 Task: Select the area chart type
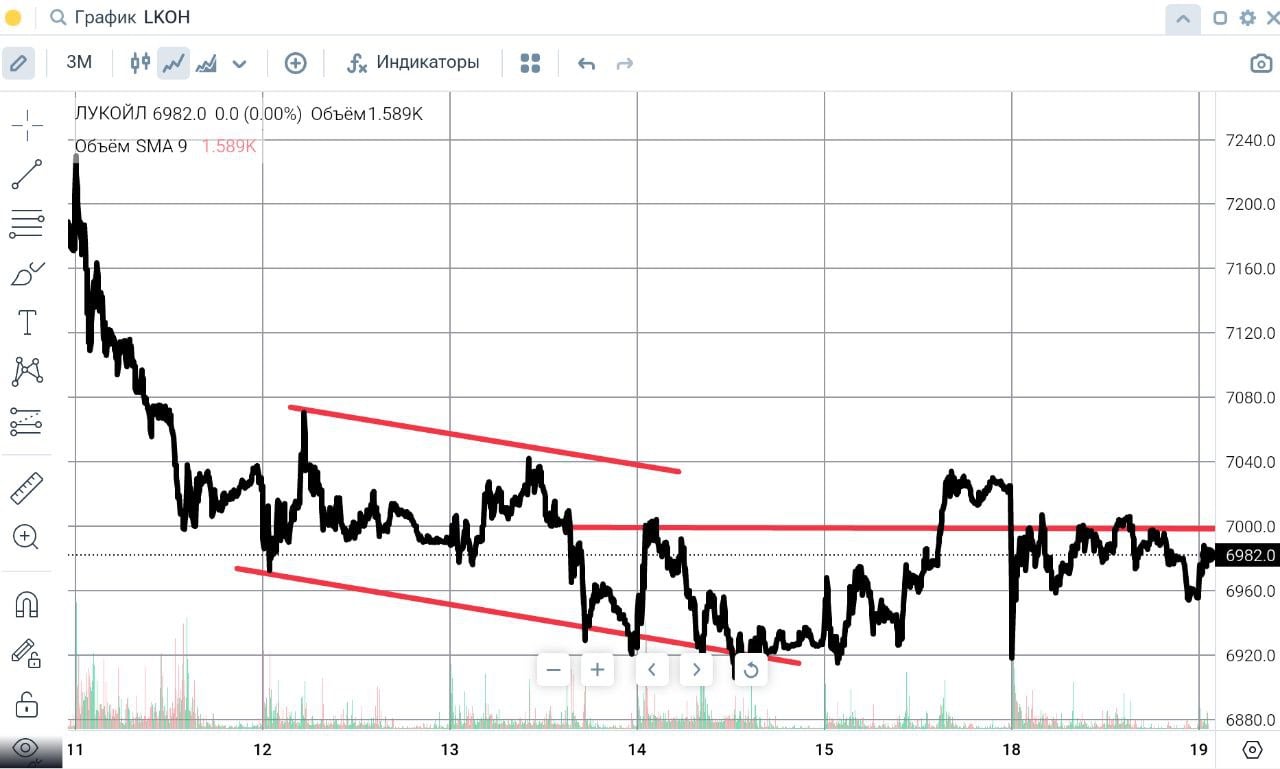click(206, 63)
